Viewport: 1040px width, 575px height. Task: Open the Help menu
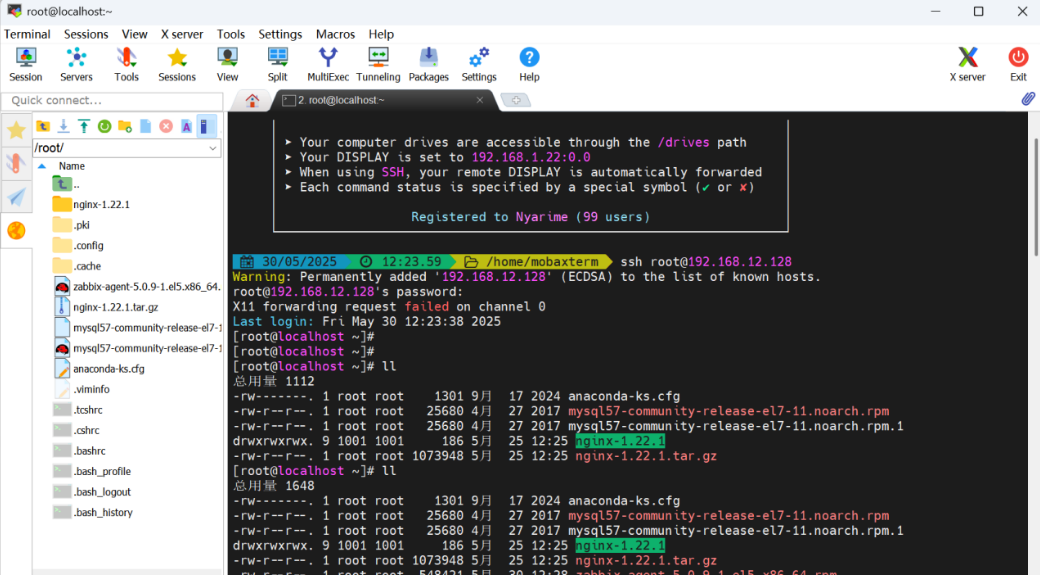pyautogui.click(x=381, y=34)
